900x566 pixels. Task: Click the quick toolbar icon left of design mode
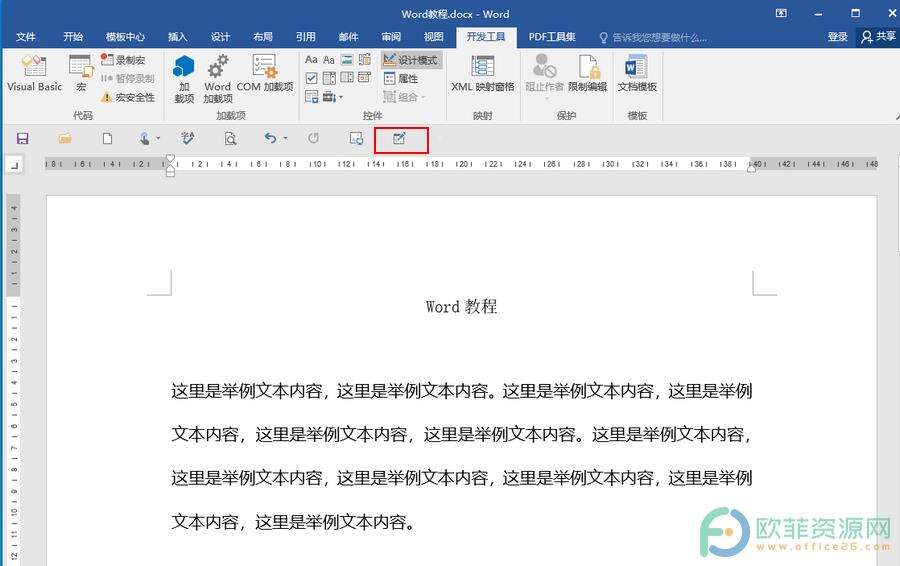(x=356, y=138)
